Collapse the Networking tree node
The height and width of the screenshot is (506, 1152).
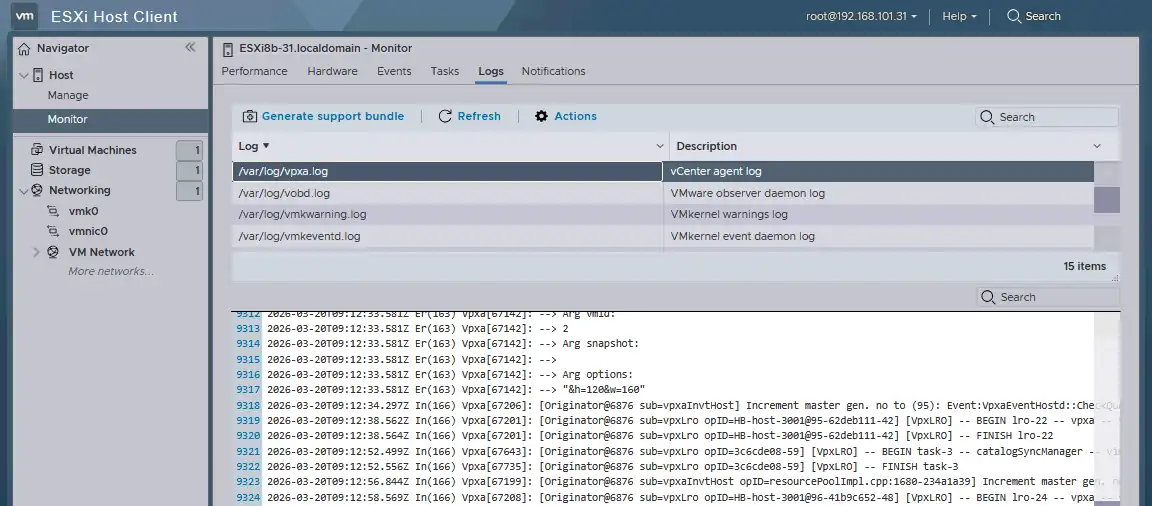click(x=24, y=190)
